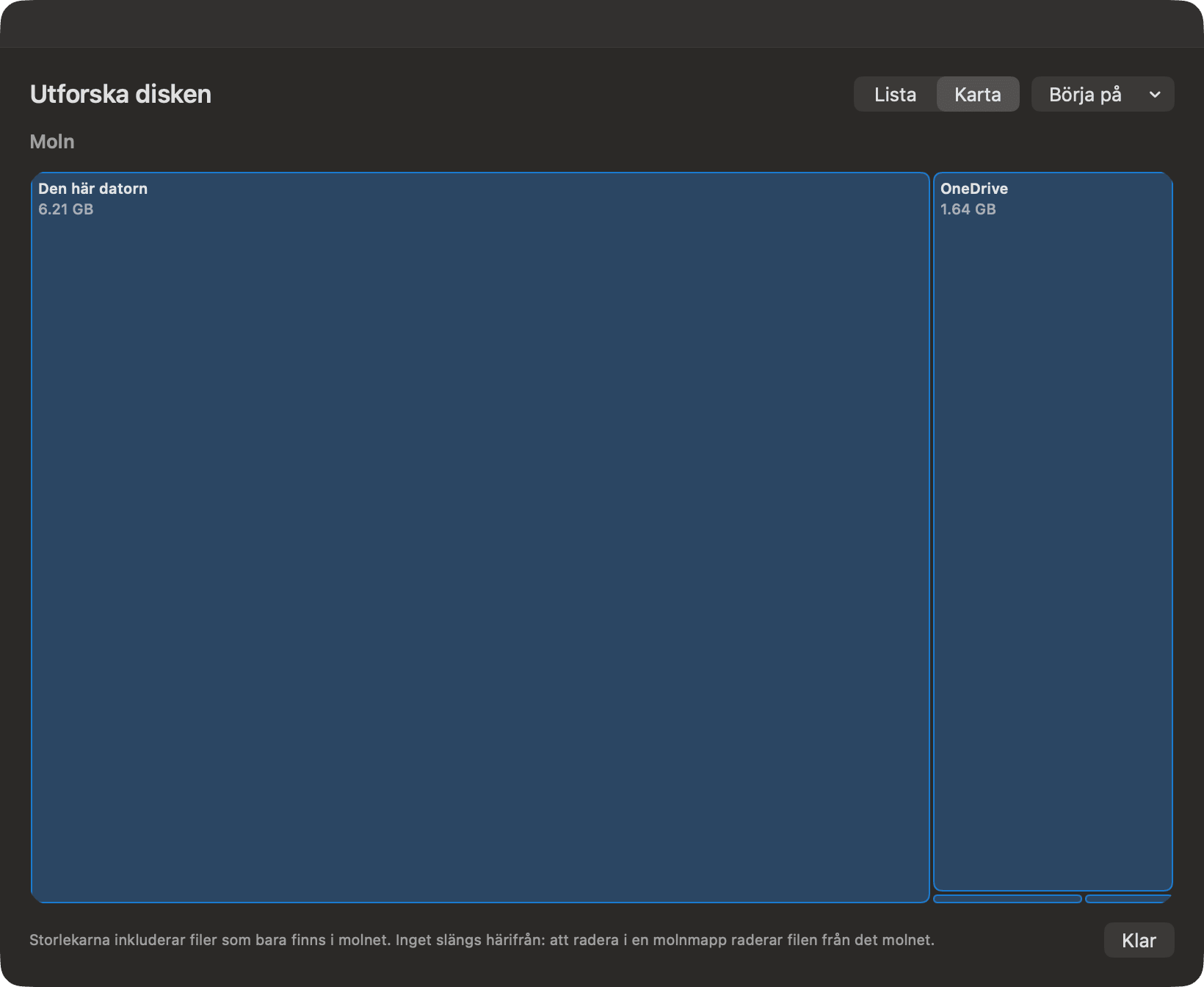Select the OneDrive block in the map
The image size is (1204, 987).
(1053, 532)
